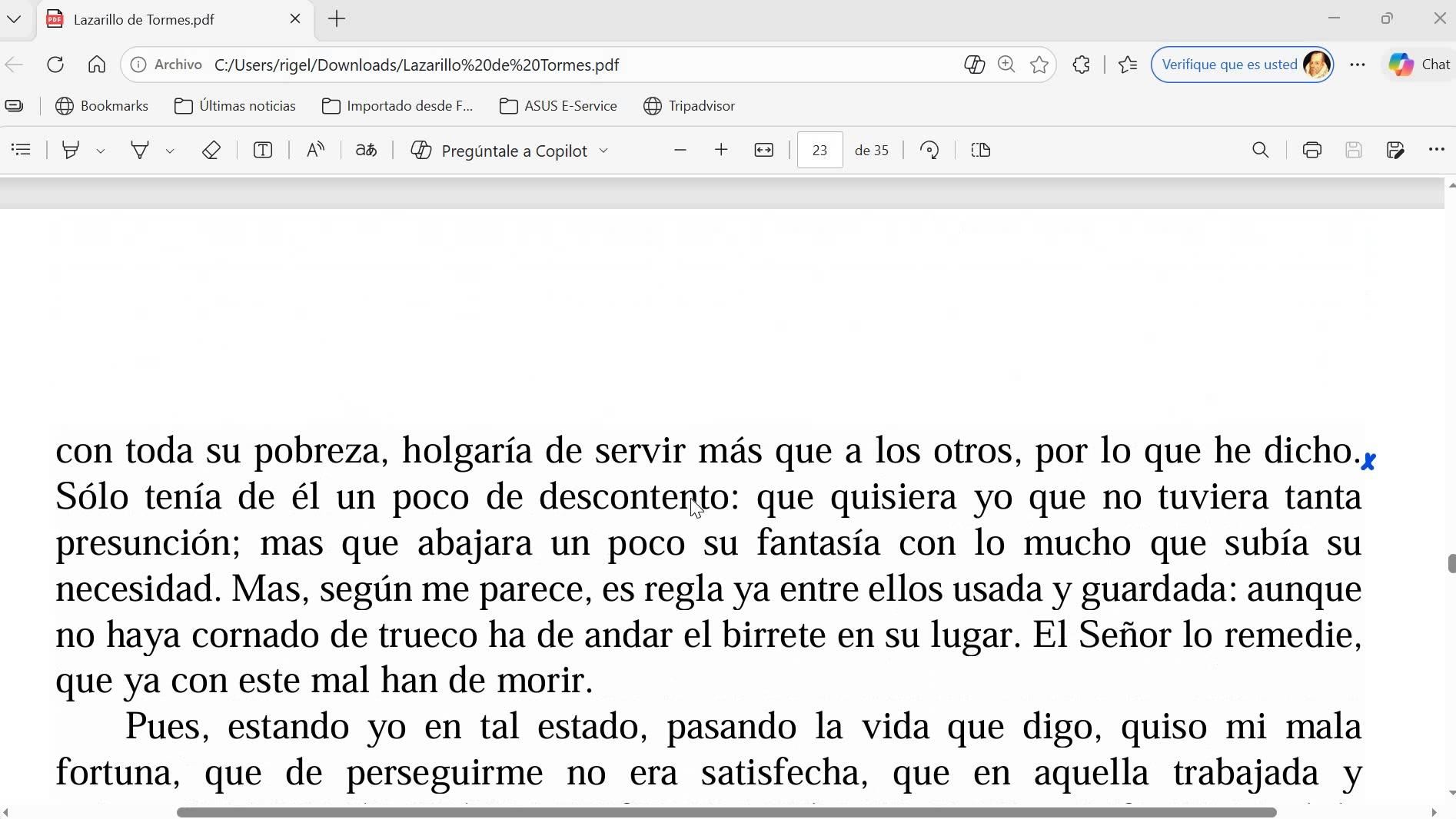
Task: Select the highlight tool
Action: [71, 150]
